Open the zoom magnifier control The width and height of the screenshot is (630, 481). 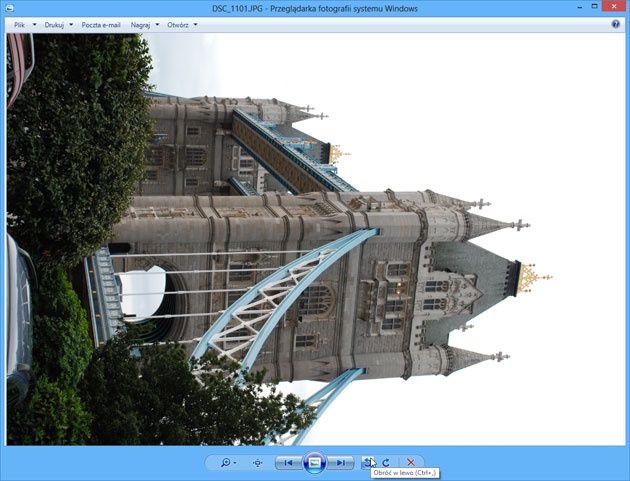pos(225,463)
